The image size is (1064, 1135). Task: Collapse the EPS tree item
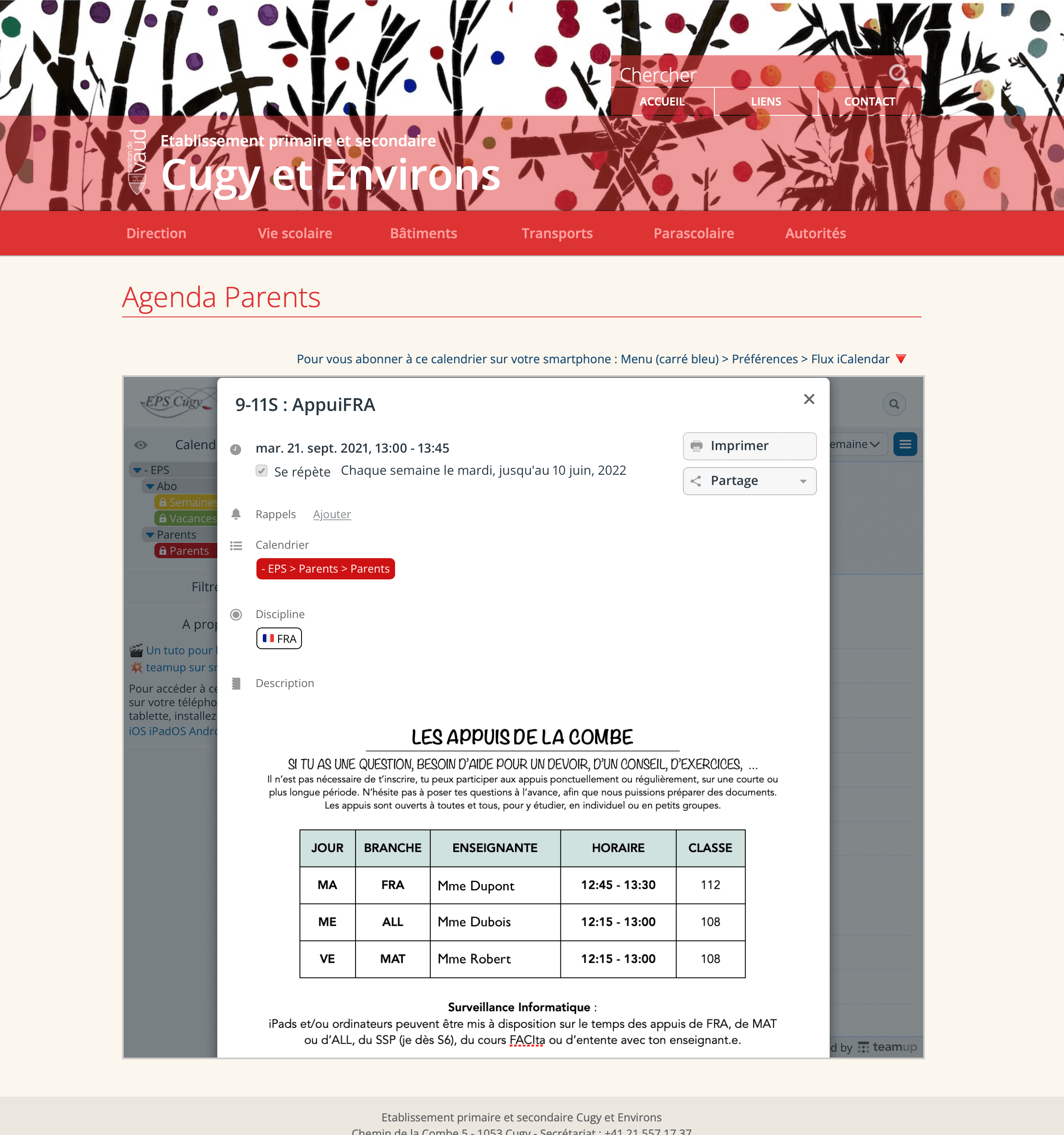140,468
